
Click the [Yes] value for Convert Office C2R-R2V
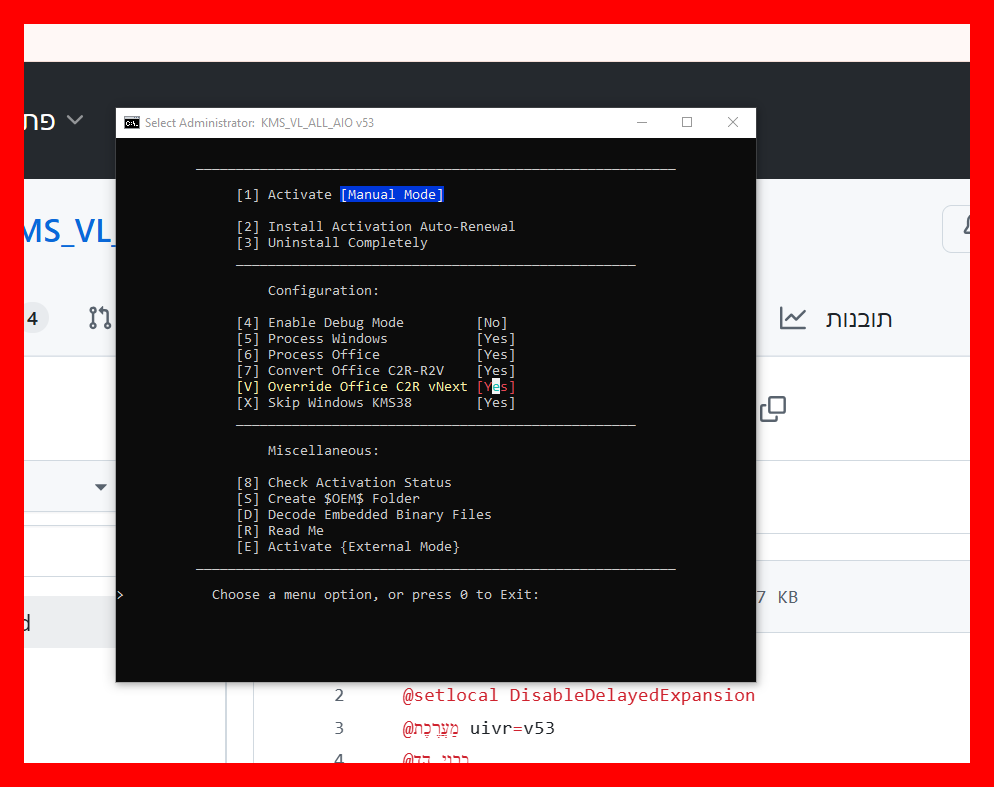496,370
